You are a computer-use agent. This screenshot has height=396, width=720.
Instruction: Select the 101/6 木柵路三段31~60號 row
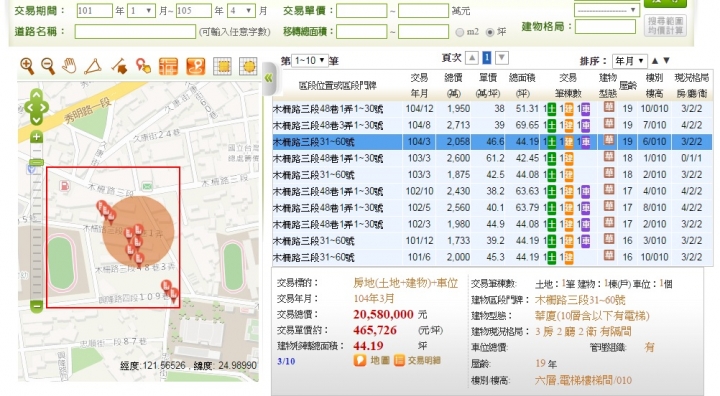coord(493,257)
